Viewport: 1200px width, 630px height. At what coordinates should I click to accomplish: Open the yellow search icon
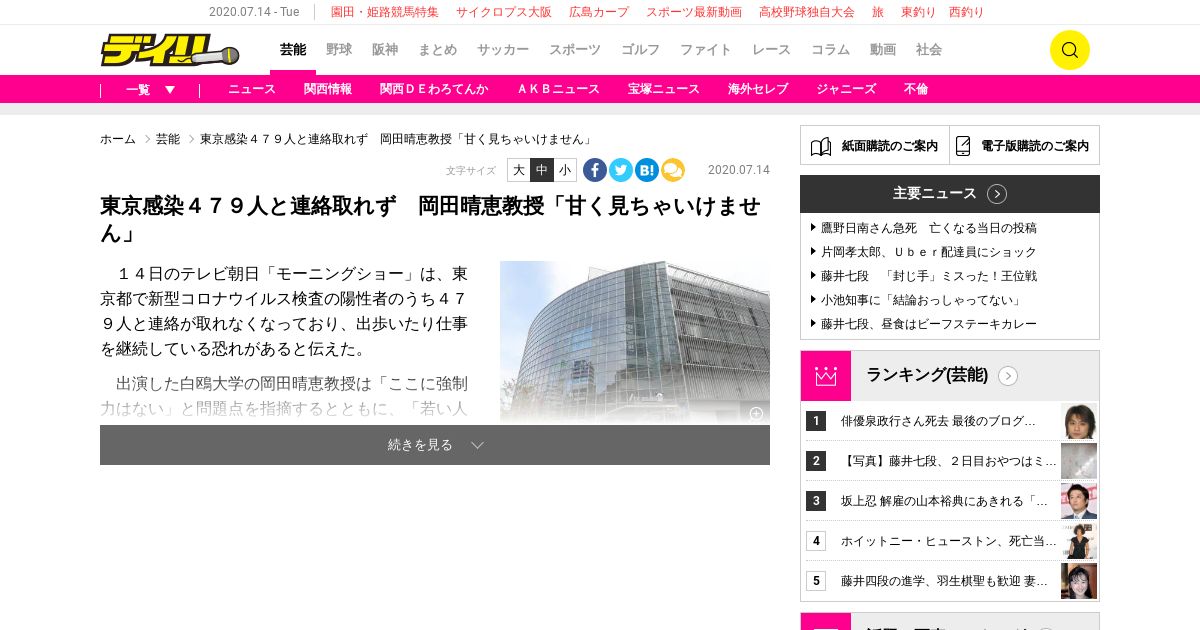(1069, 50)
